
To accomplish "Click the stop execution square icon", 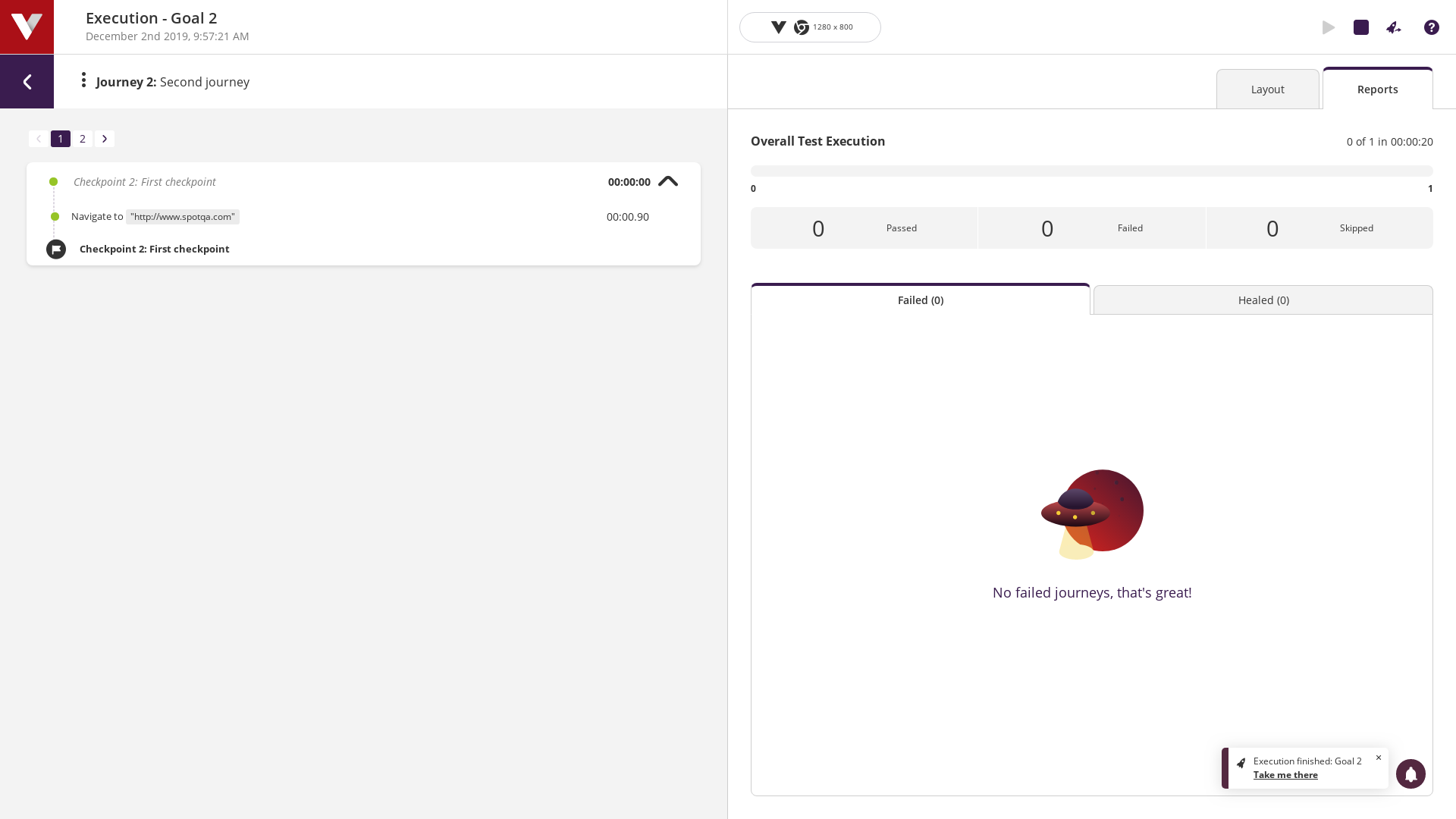I will [1361, 27].
